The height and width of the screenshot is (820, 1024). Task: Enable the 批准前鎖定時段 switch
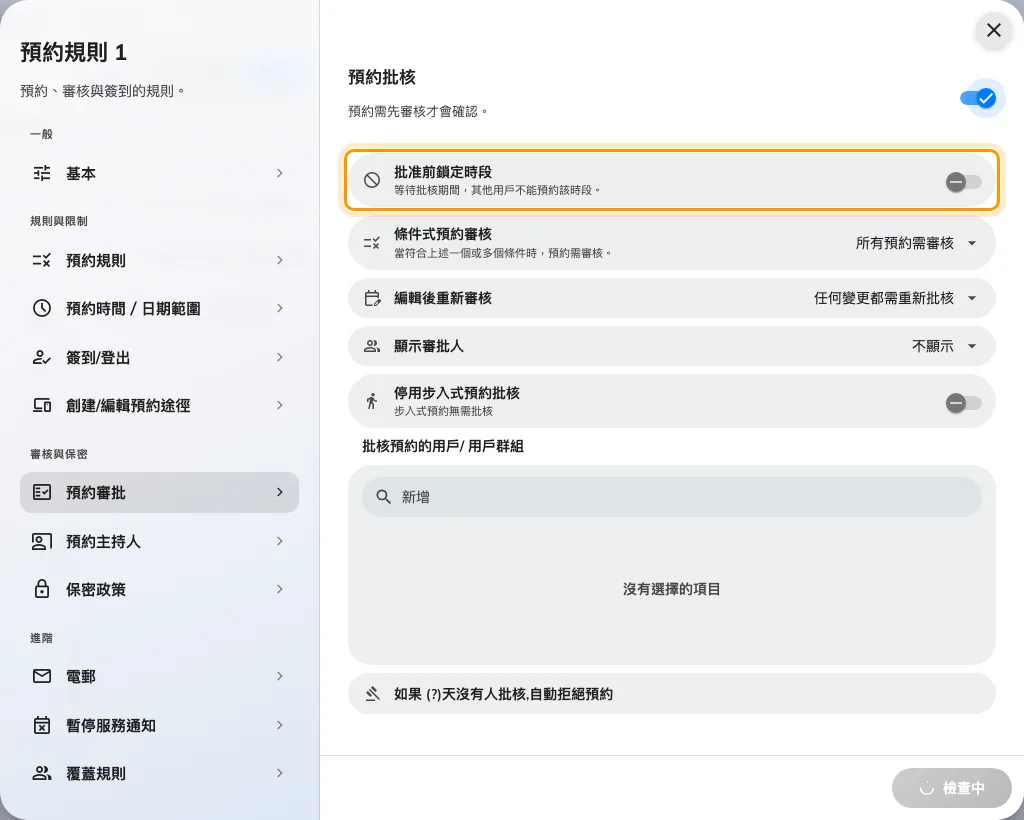[963, 181]
